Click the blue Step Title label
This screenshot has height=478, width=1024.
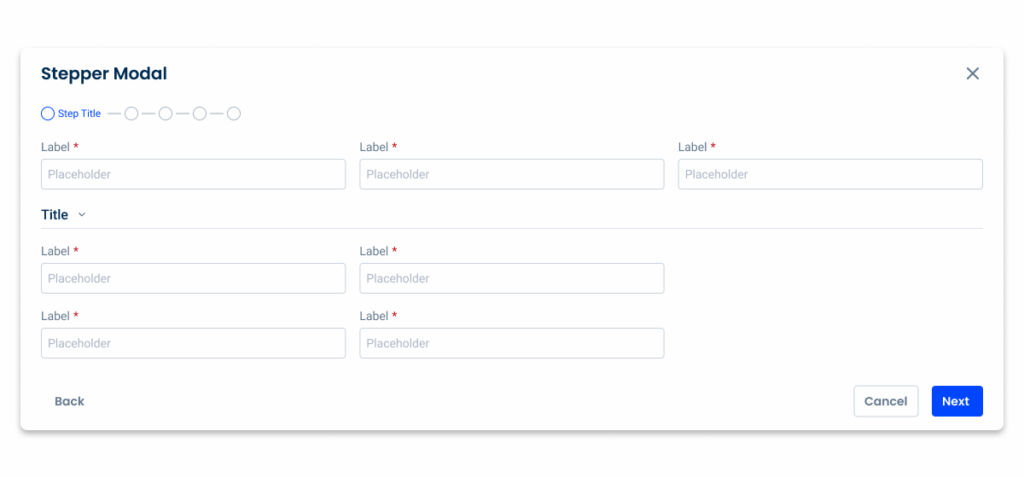click(x=79, y=114)
